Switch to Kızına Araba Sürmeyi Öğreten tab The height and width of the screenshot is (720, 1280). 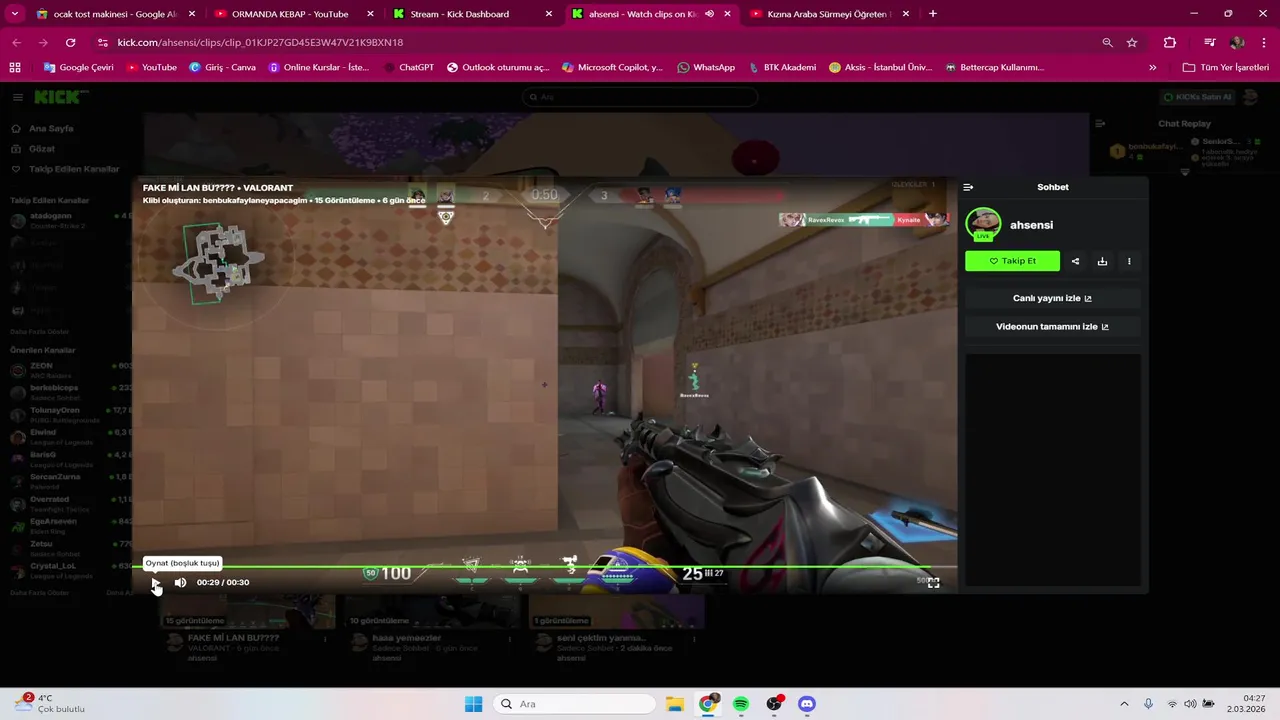click(x=828, y=14)
